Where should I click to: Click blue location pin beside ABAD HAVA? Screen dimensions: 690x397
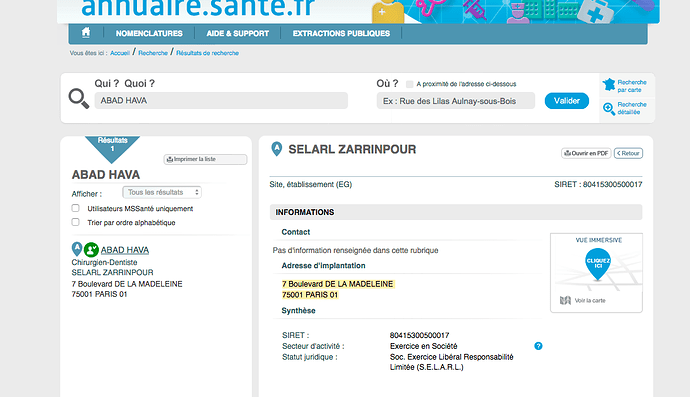(x=77, y=249)
